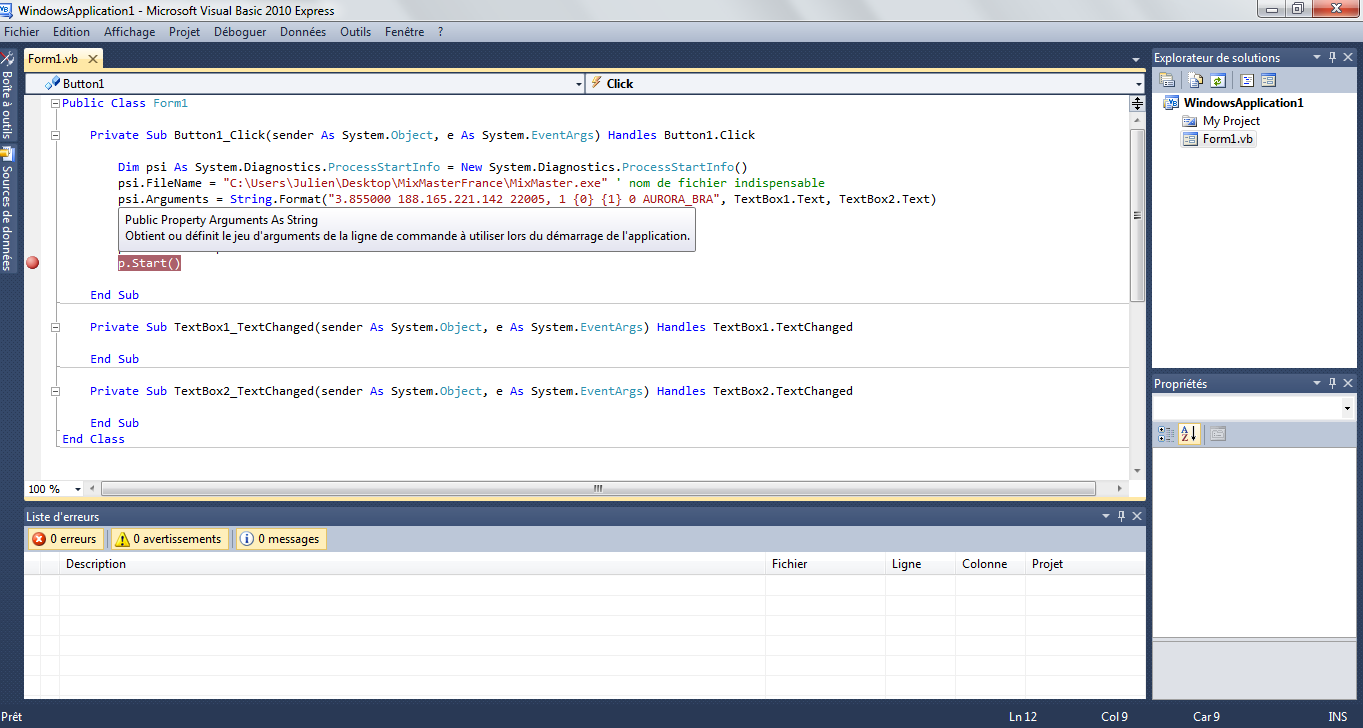Screen dimensions: 1363x728
Task: Collapse the Public Class Form1 region
Action: click(x=55, y=103)
